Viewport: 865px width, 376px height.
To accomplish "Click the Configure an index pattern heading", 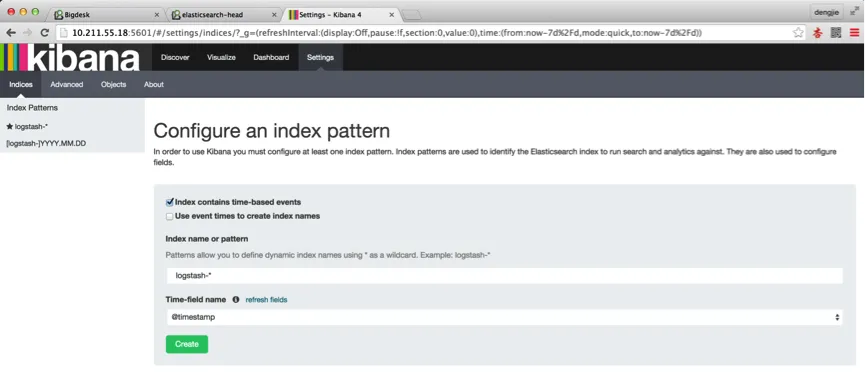I will point(271,131).
